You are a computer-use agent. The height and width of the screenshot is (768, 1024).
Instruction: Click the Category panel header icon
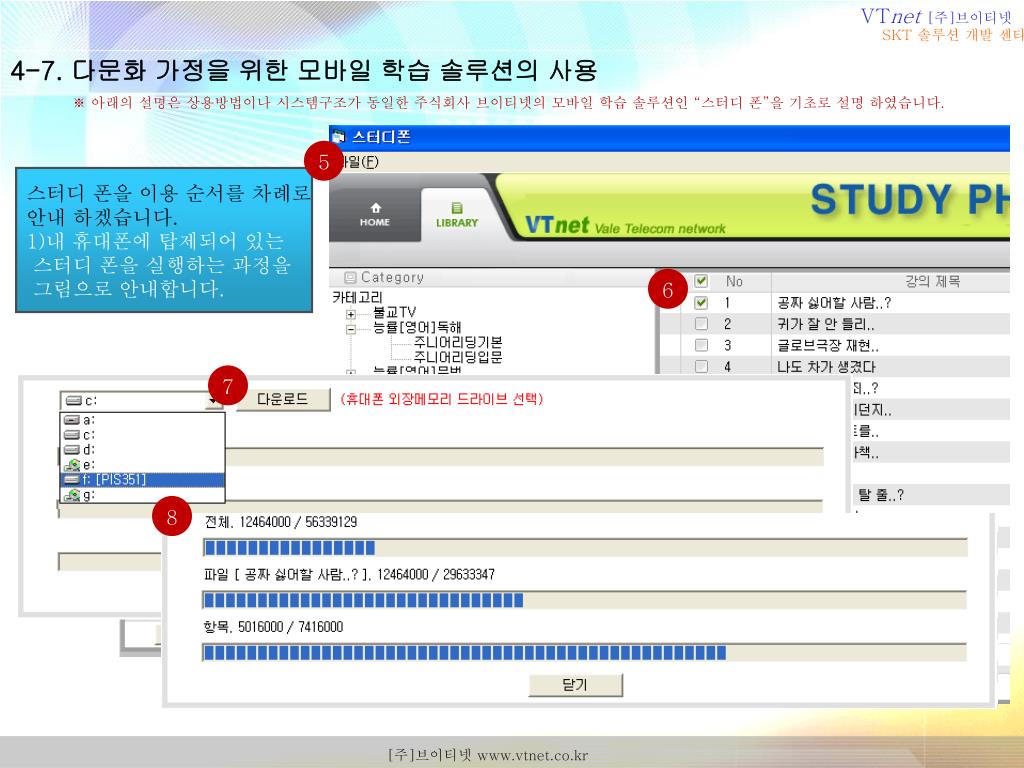tap(350, 278)
